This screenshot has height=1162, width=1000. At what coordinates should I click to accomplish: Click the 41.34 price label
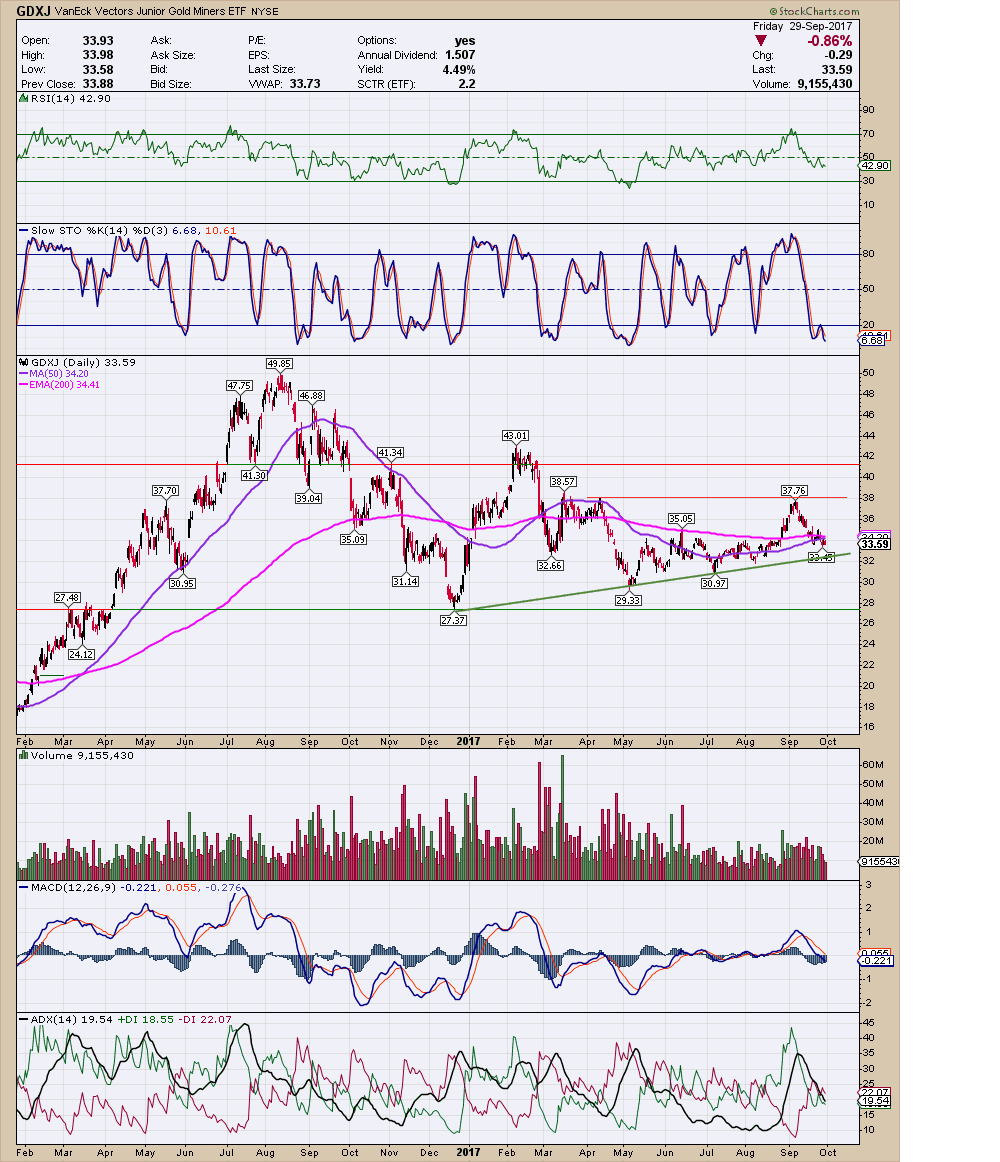(391, 453)
